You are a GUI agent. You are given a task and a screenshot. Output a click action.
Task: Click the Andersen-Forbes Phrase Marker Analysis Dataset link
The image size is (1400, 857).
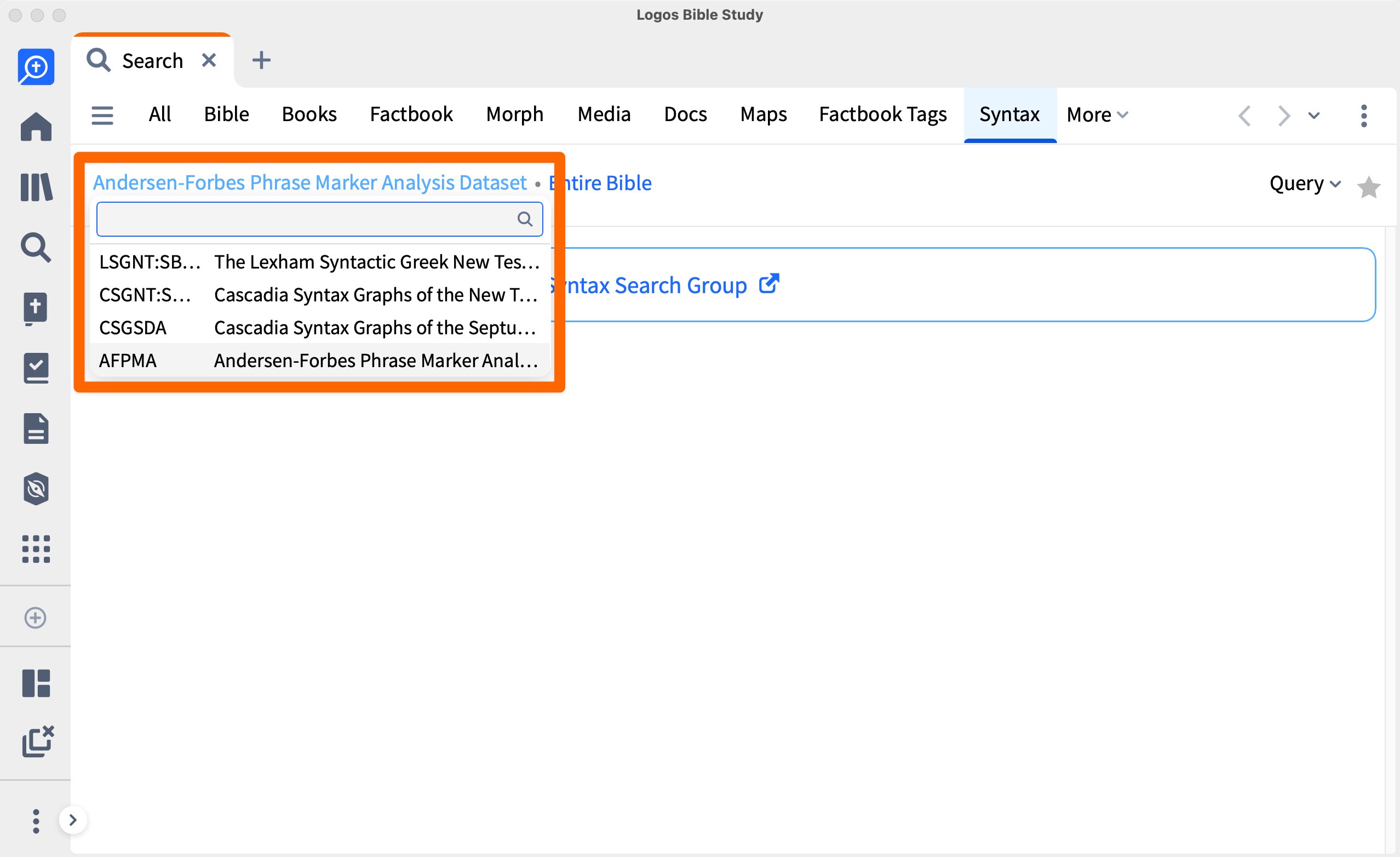(x=309, y=183)
